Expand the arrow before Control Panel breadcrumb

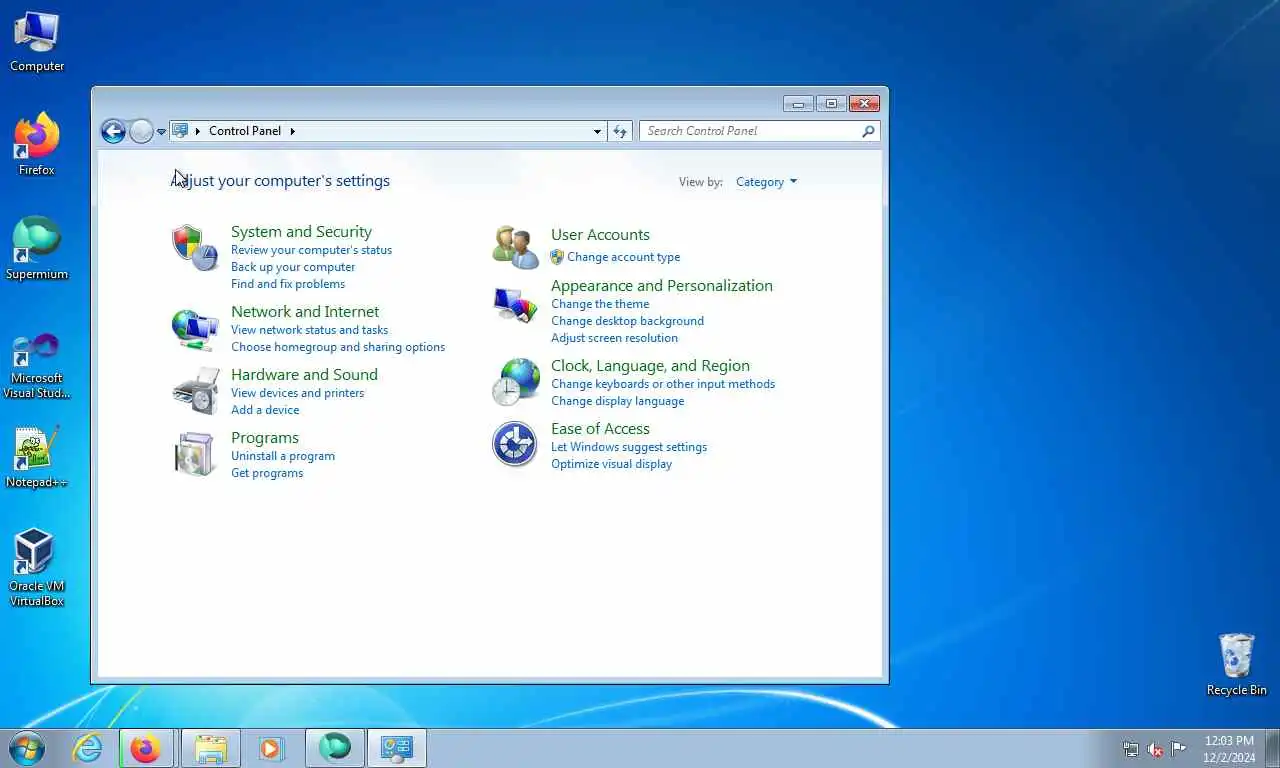point(198,131)
